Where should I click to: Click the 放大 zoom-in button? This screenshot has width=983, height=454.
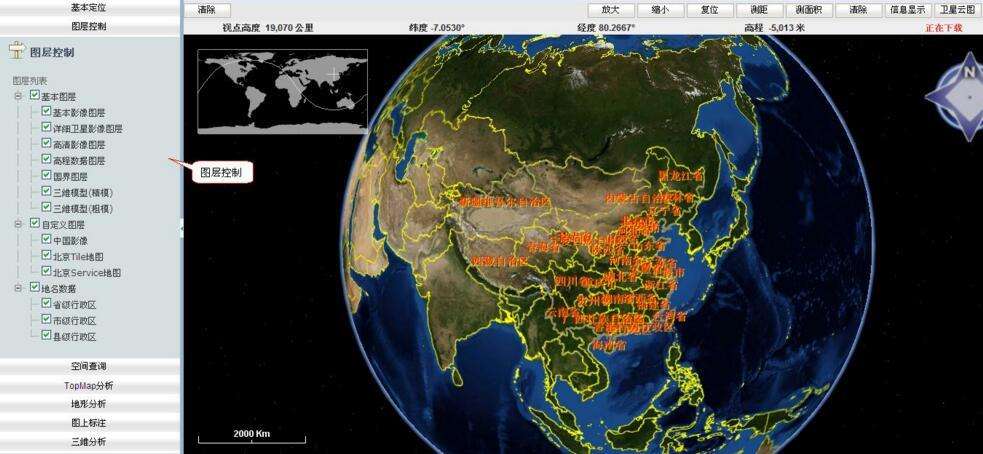pyautogui.click(x=610, y=10)
